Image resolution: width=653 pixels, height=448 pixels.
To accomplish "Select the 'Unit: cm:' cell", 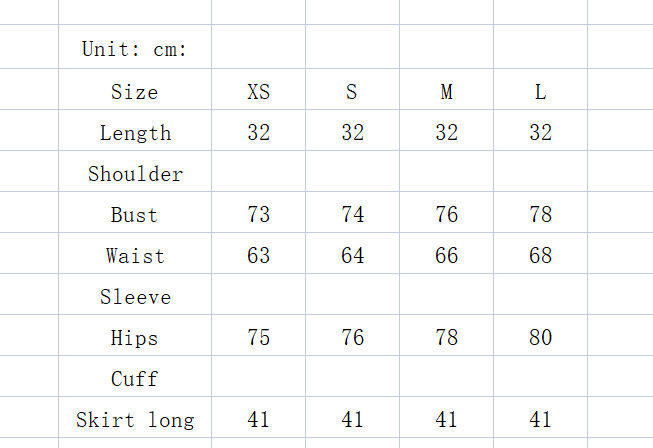I will tap(135, 49).
